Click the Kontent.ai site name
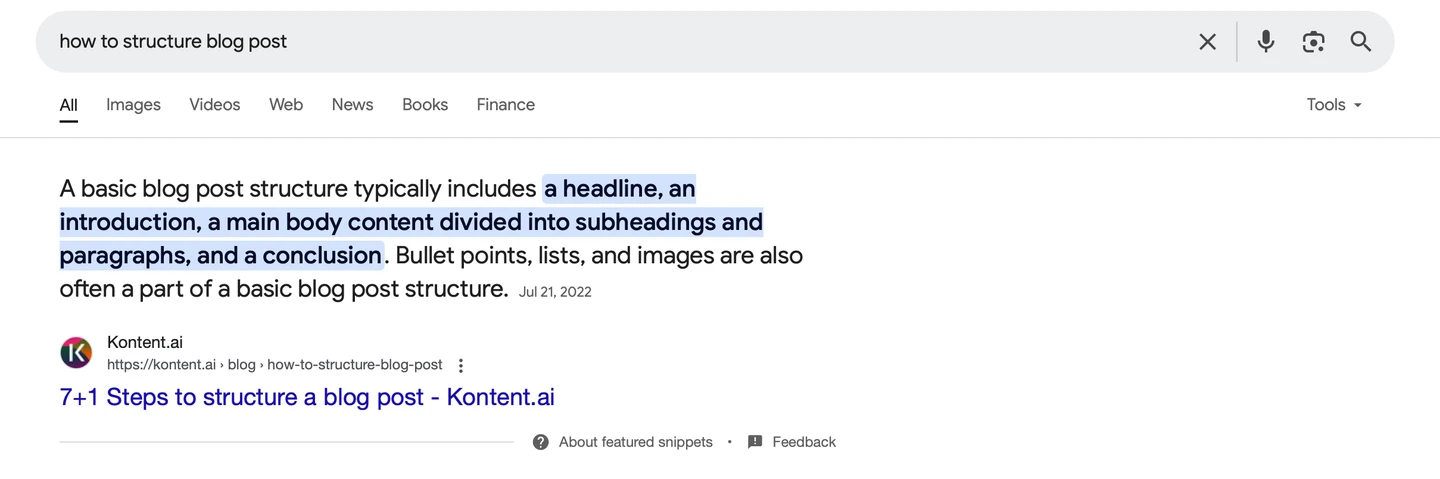 point(145,343)
